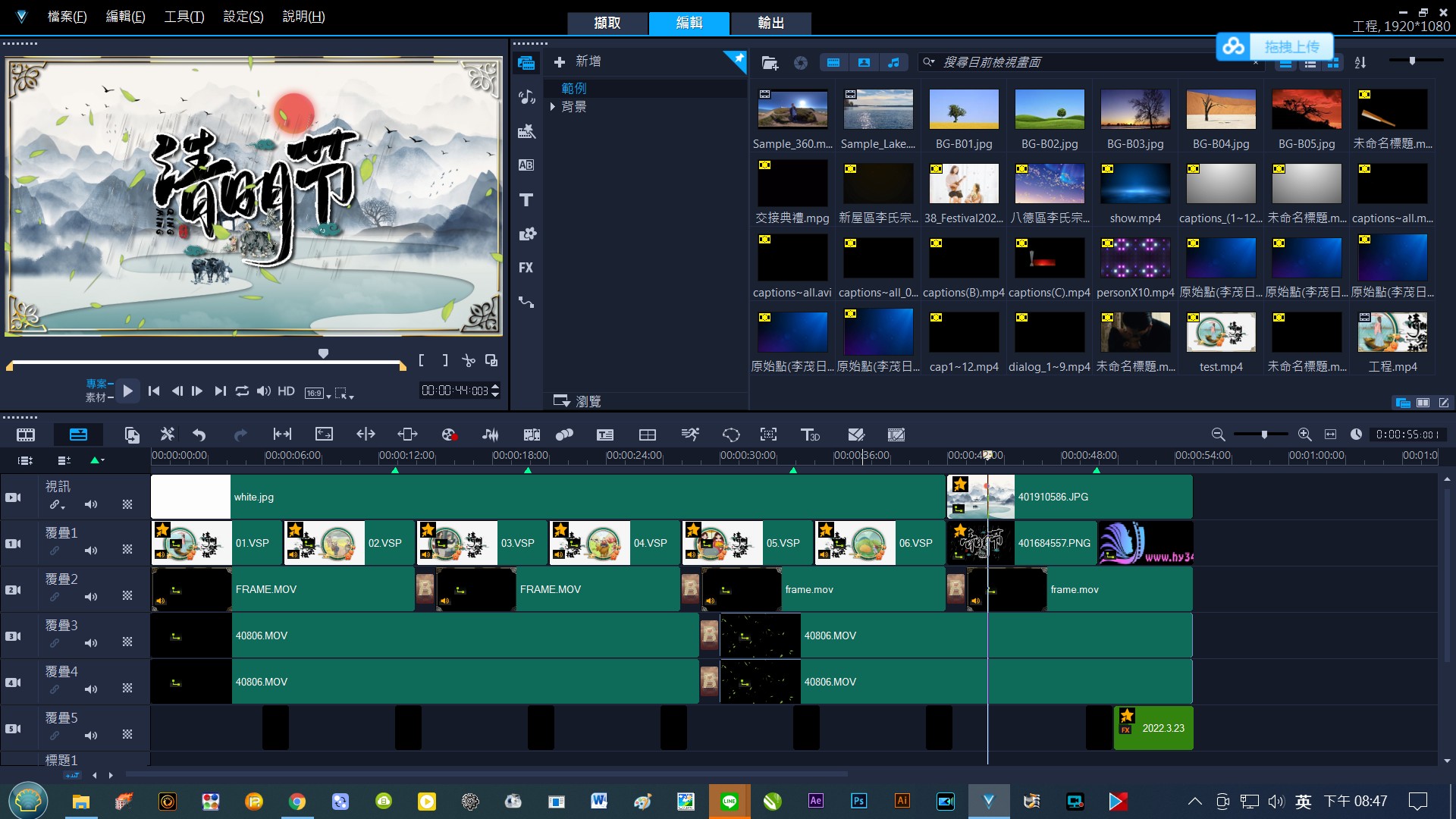Toggle track transparency grid on 覆疊2 track

[x=127, y=596]
